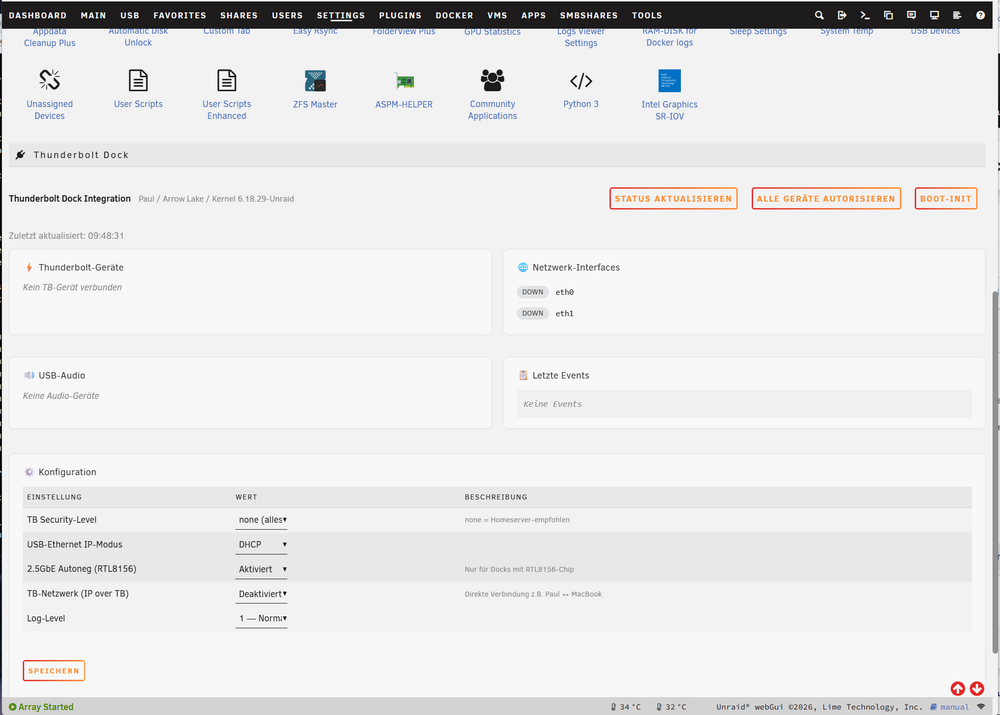1000x715 pixels.
Task: Open the manual link in the footer
Action: tap(950, 707)
